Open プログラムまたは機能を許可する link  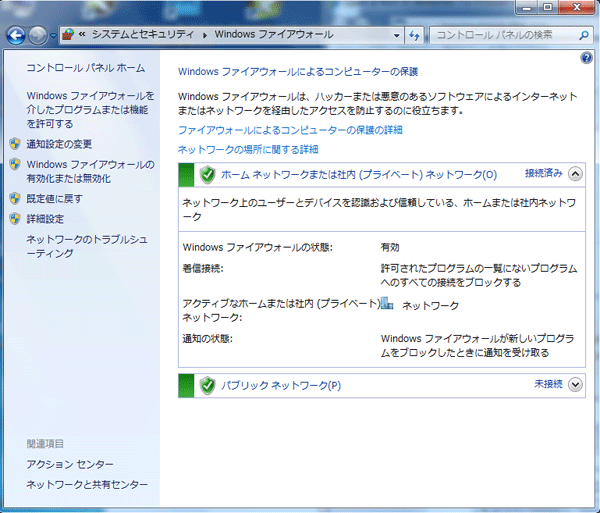[90, 110]
